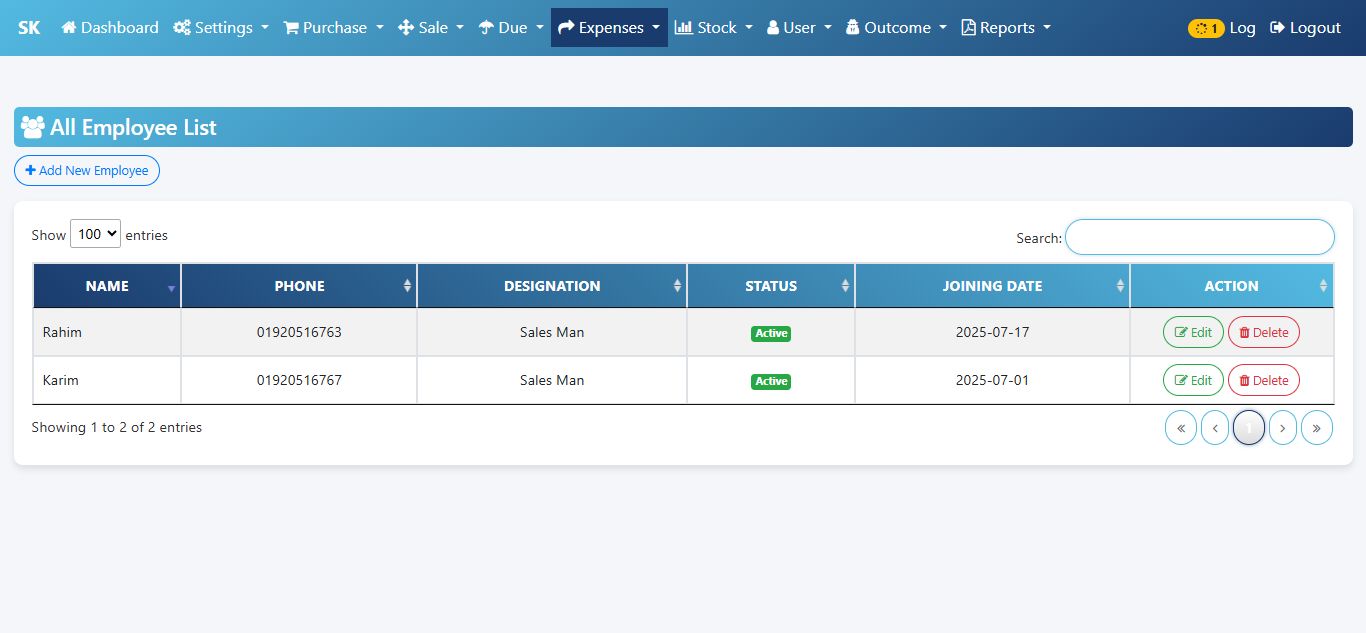Sort by Phone column arrows

(407, 286)
